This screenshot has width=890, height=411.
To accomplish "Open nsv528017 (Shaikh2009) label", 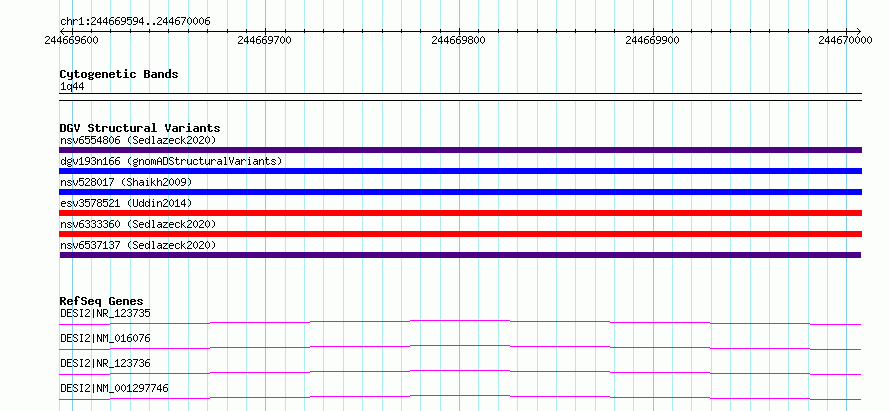I will pyautogui.click(x=126, y=182).
